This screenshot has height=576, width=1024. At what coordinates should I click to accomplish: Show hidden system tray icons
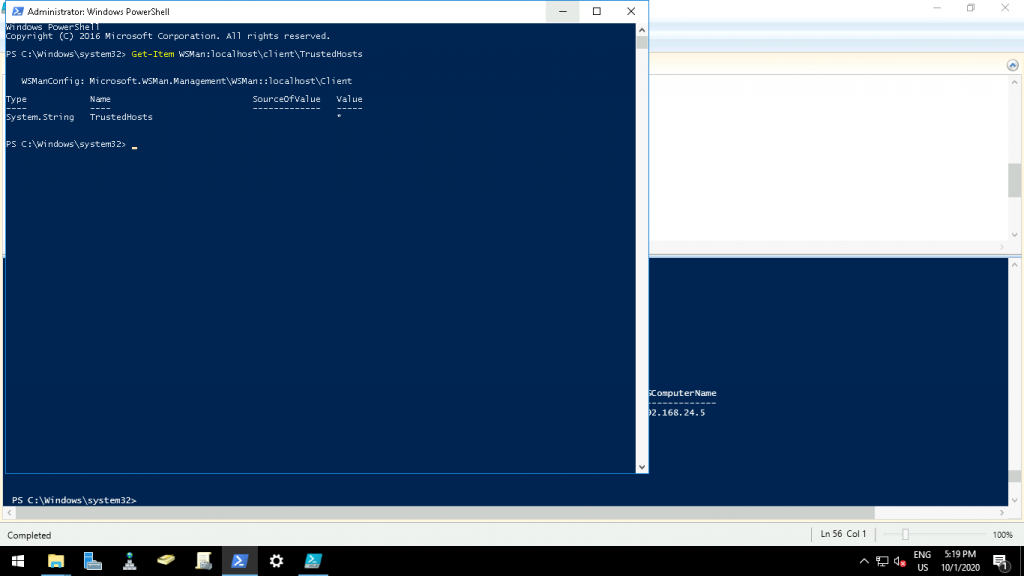[864, 561]
